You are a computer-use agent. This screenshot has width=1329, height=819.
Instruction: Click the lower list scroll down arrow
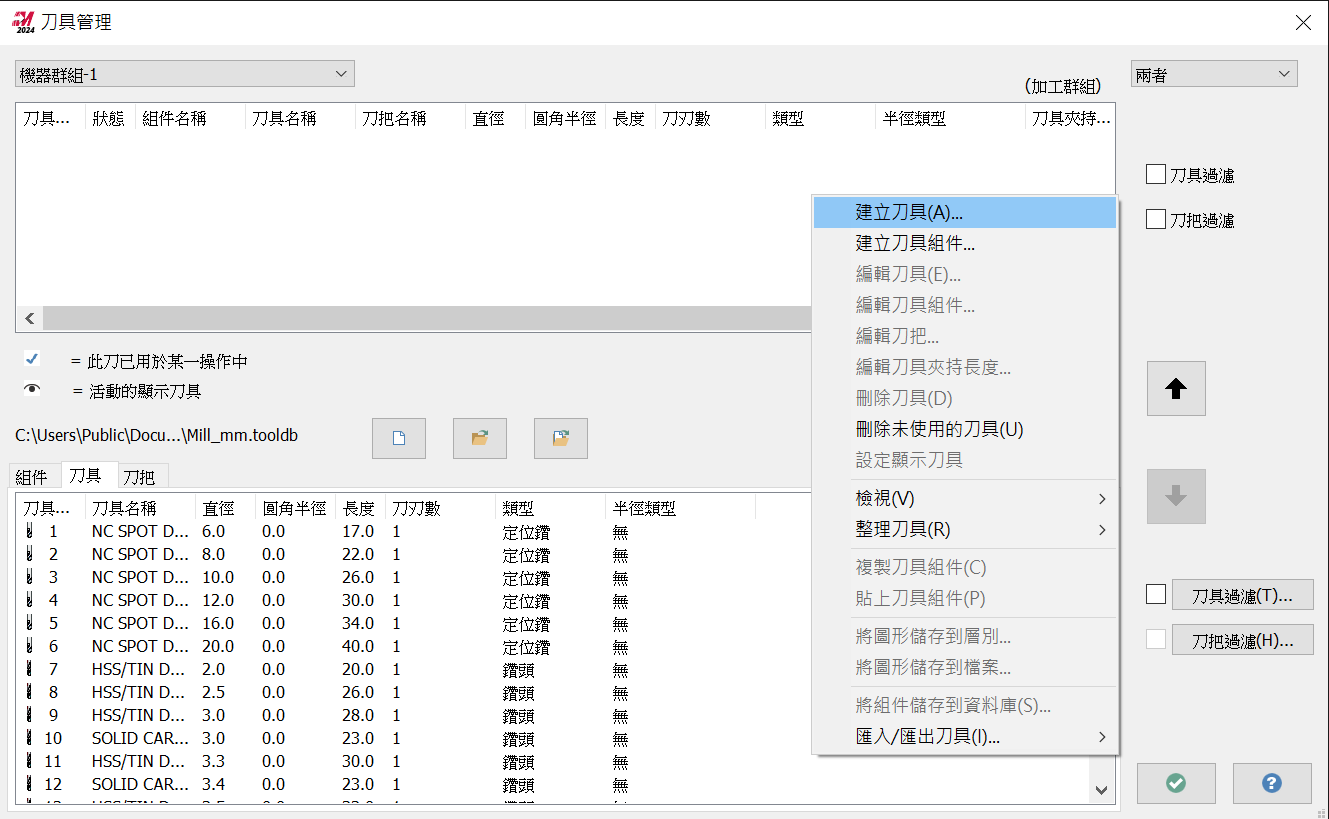click(x=1101, y=790)
